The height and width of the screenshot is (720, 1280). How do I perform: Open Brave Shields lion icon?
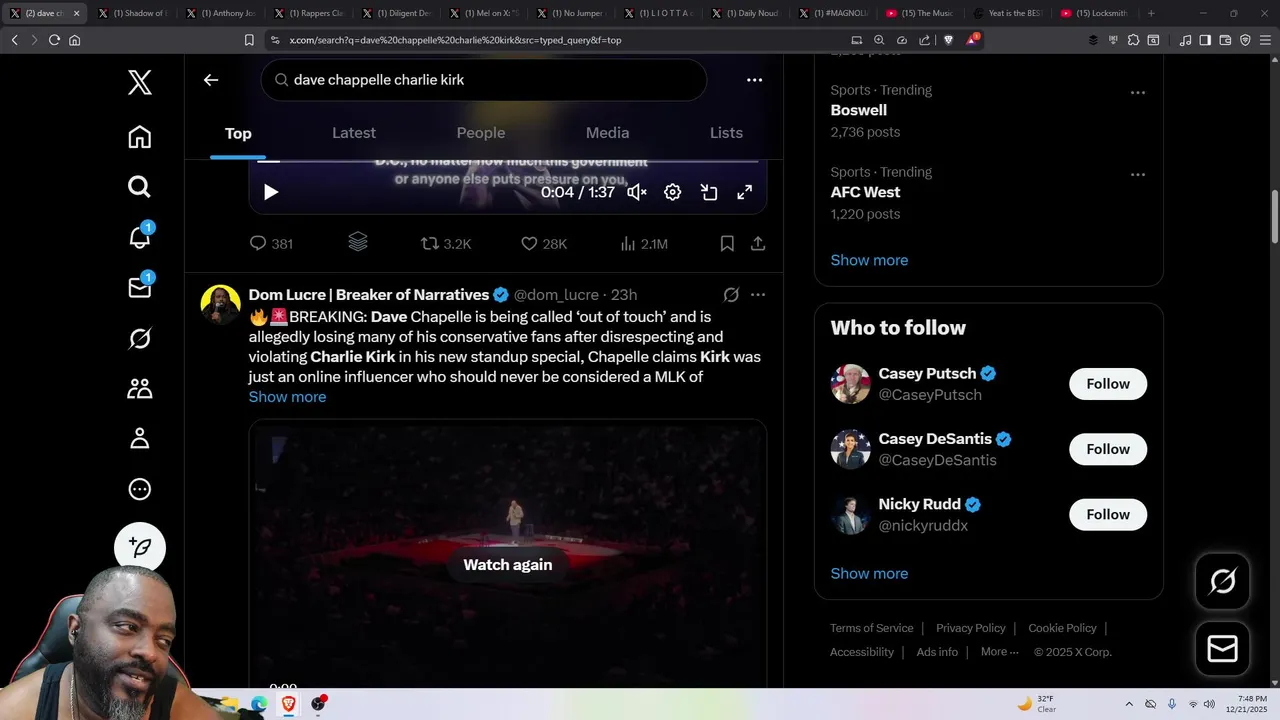click(948, 40)
